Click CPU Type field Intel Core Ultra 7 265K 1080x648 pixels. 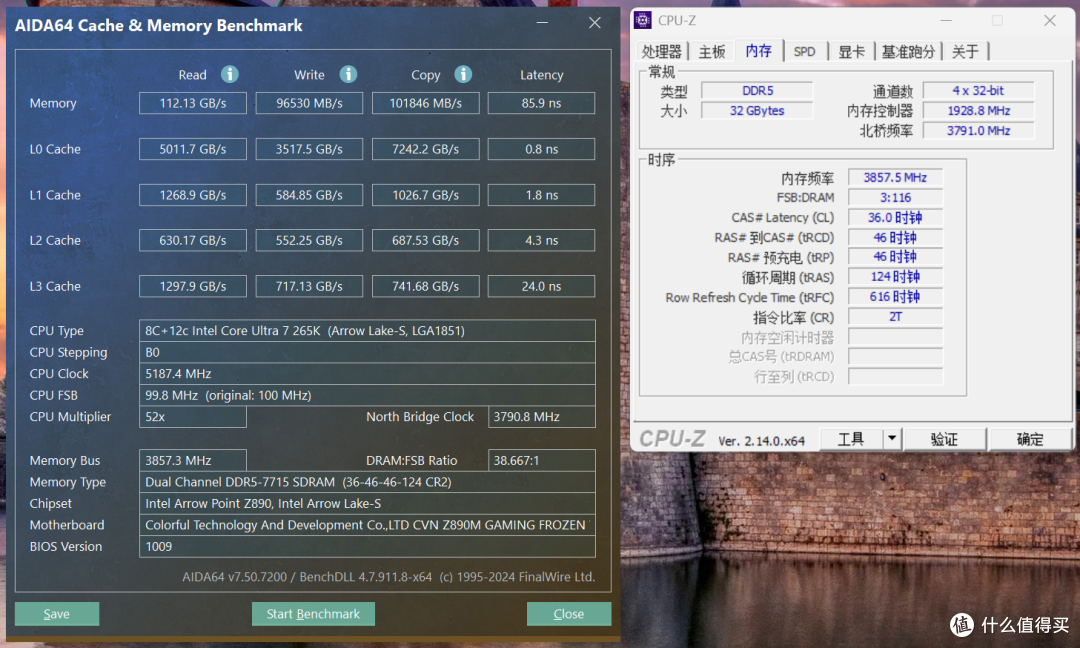[367, 331]
